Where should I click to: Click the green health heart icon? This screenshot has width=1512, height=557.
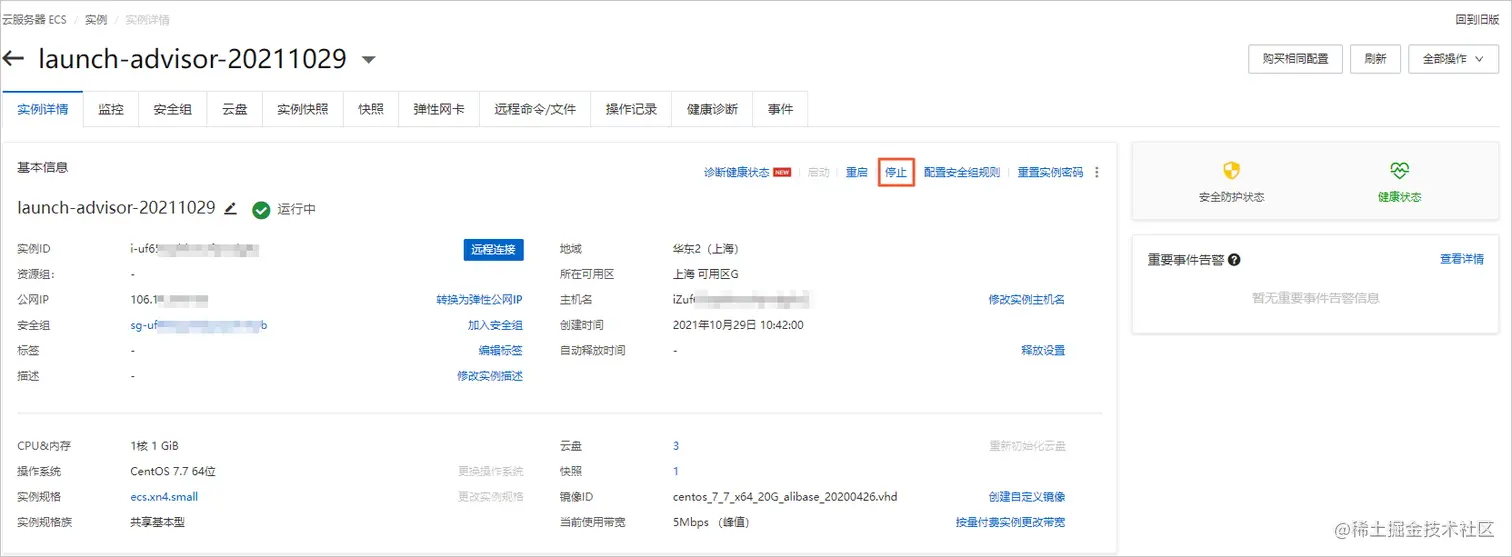pos(1399,171)
